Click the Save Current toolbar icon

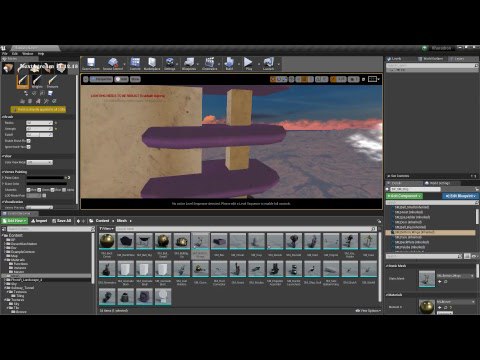click(91, 63)
